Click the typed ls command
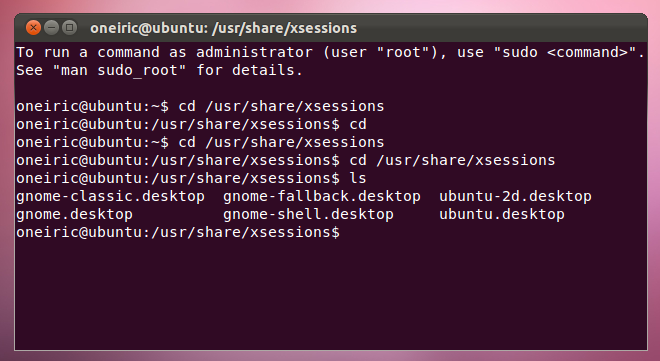The height and width of the screenshot is (361, 660). click(x=358, y=178)
